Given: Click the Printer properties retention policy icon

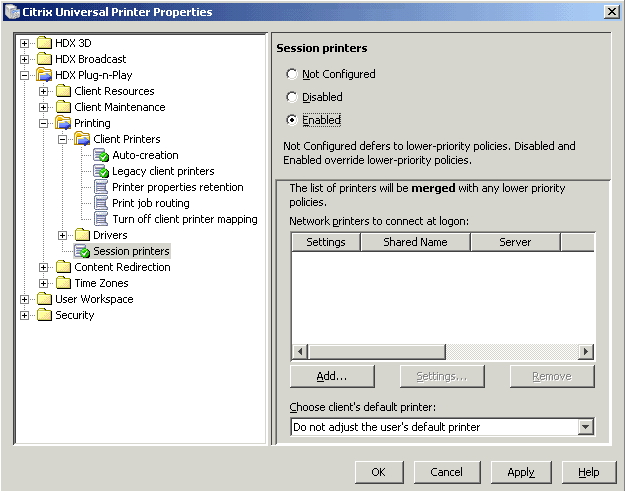Looking at the screenshot, I should 101,187.
